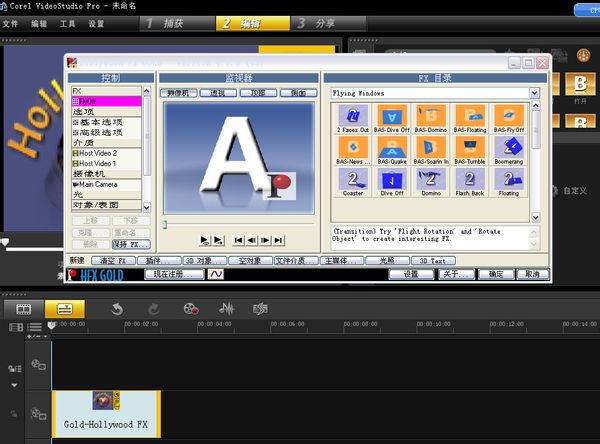Switch monitor to 透视 view

(218, 93)
